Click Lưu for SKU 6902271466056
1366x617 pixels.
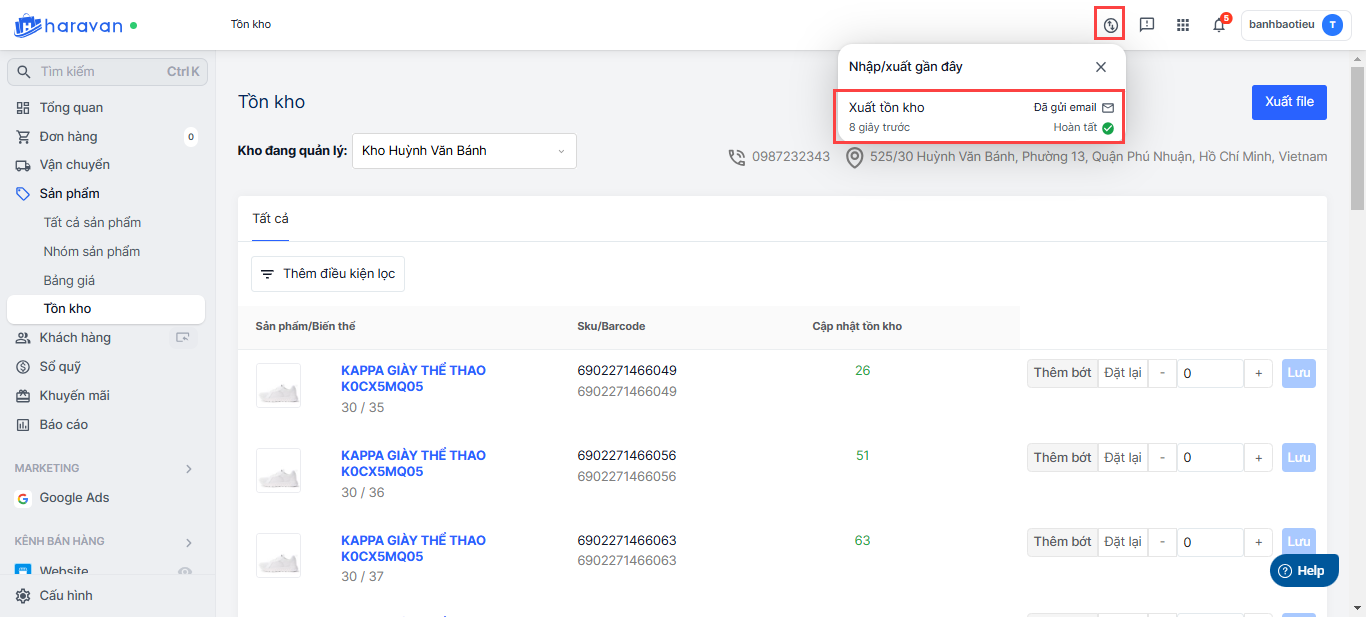point(1299,457)
